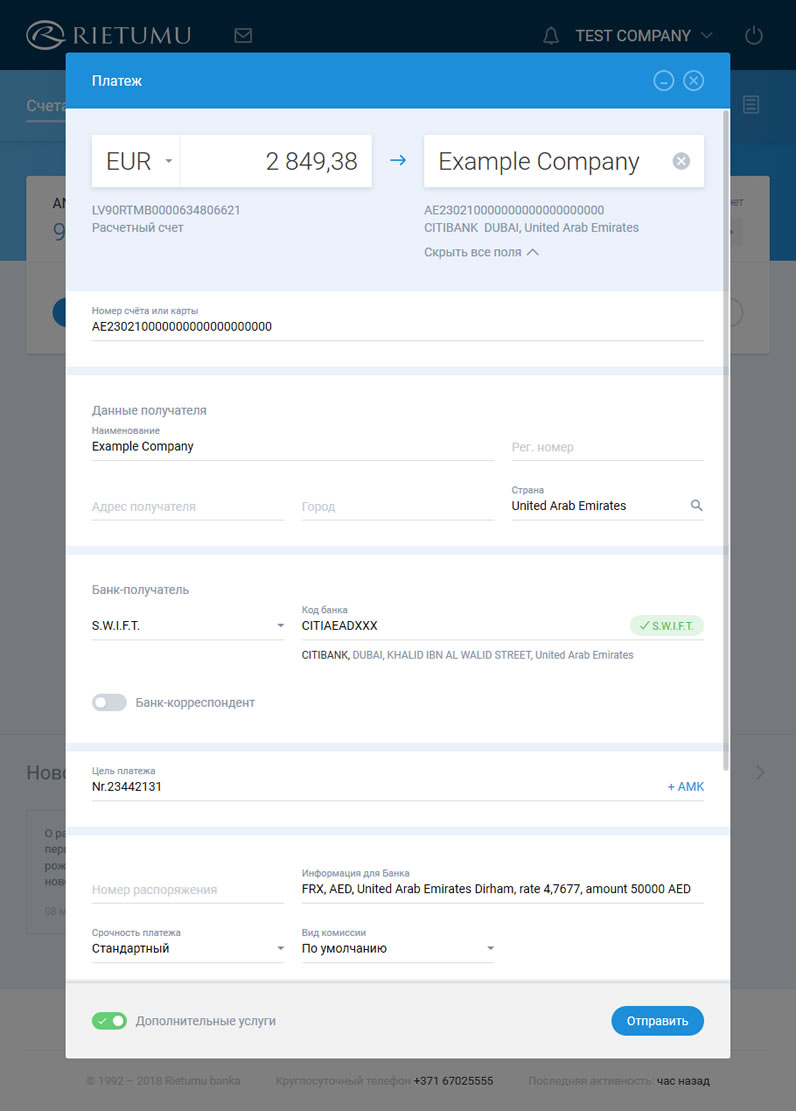Open the Вид комиссии dropdown

(x=398, y=948)
